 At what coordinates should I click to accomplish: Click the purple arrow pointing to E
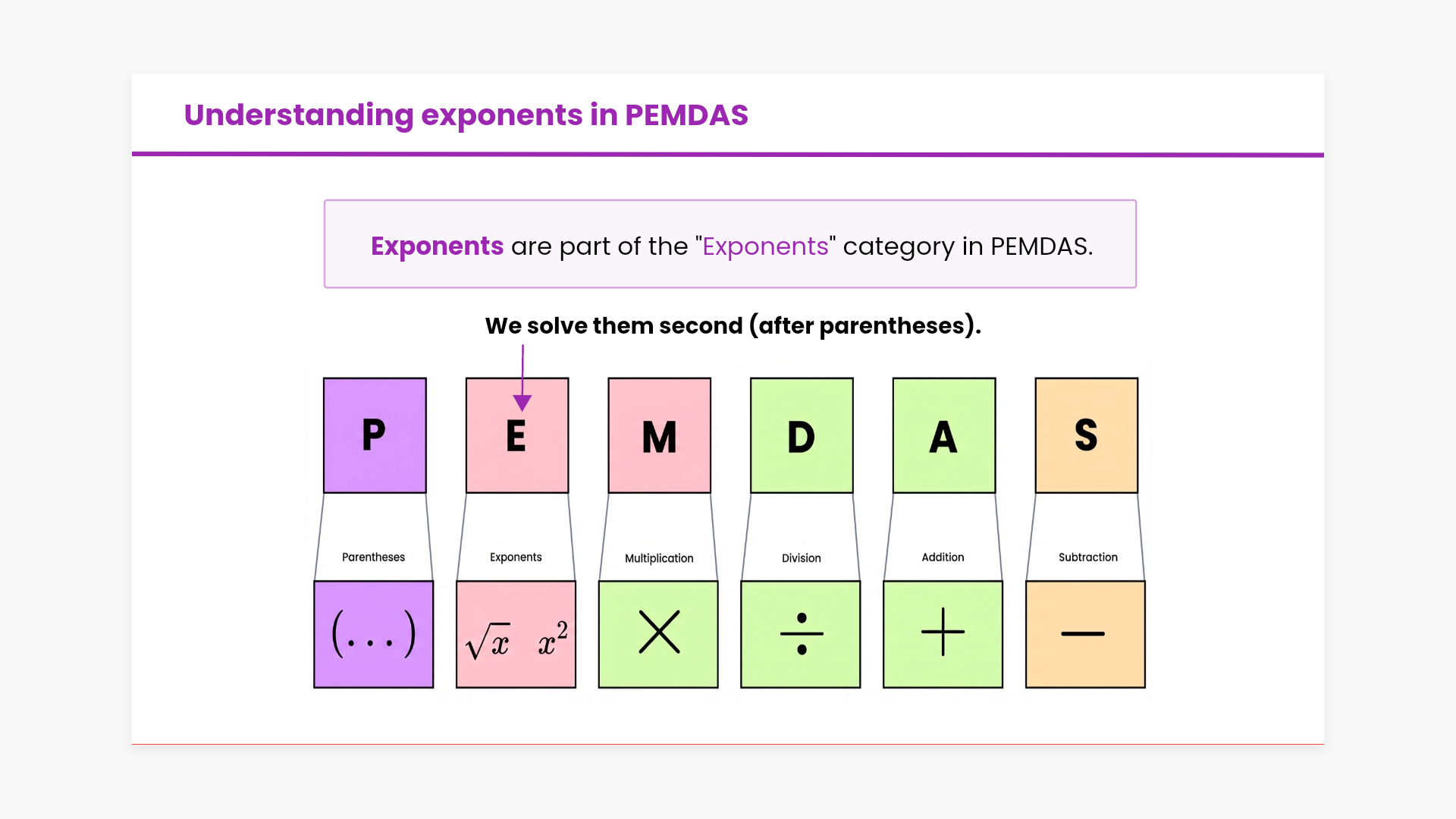coord(522,379)
